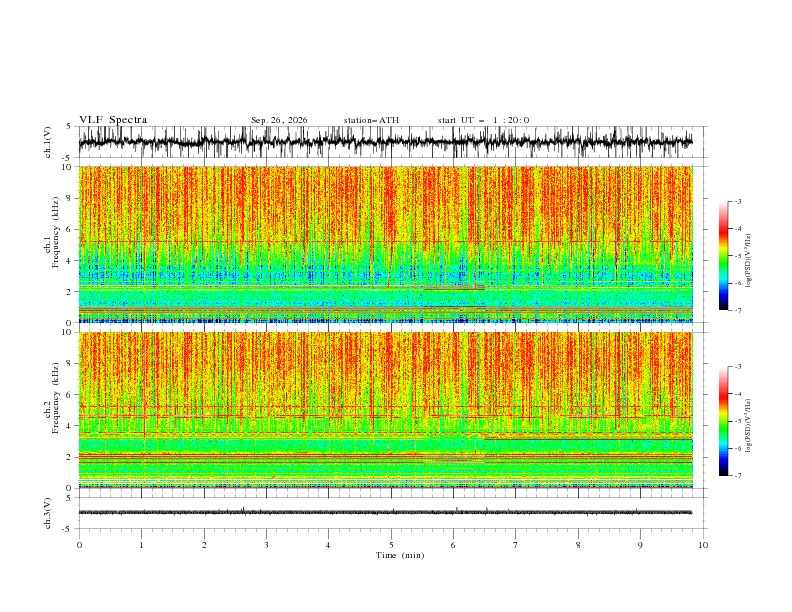
Task: Click the ch.1 upper color bar
Action: 723,256
